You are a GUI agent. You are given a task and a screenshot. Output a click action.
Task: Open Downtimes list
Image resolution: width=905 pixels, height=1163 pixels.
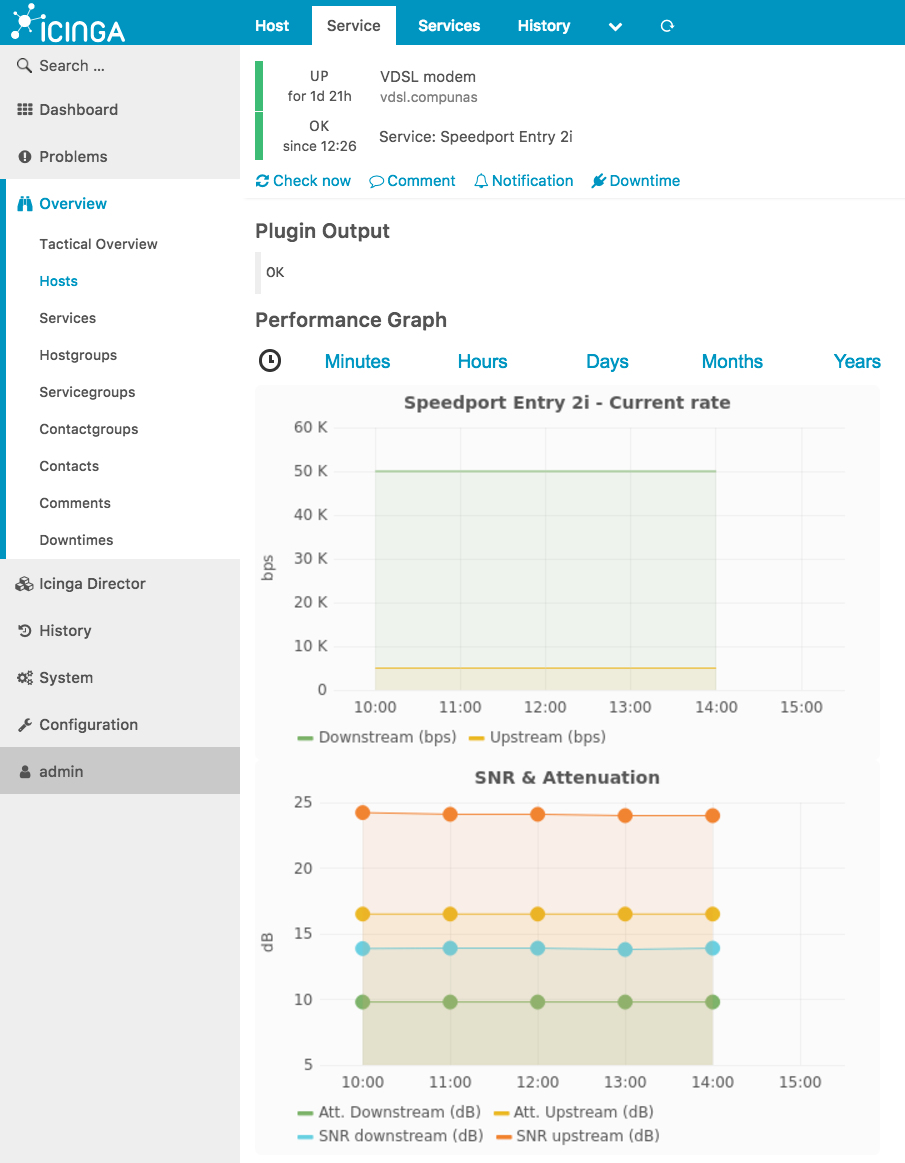point(76,540)
